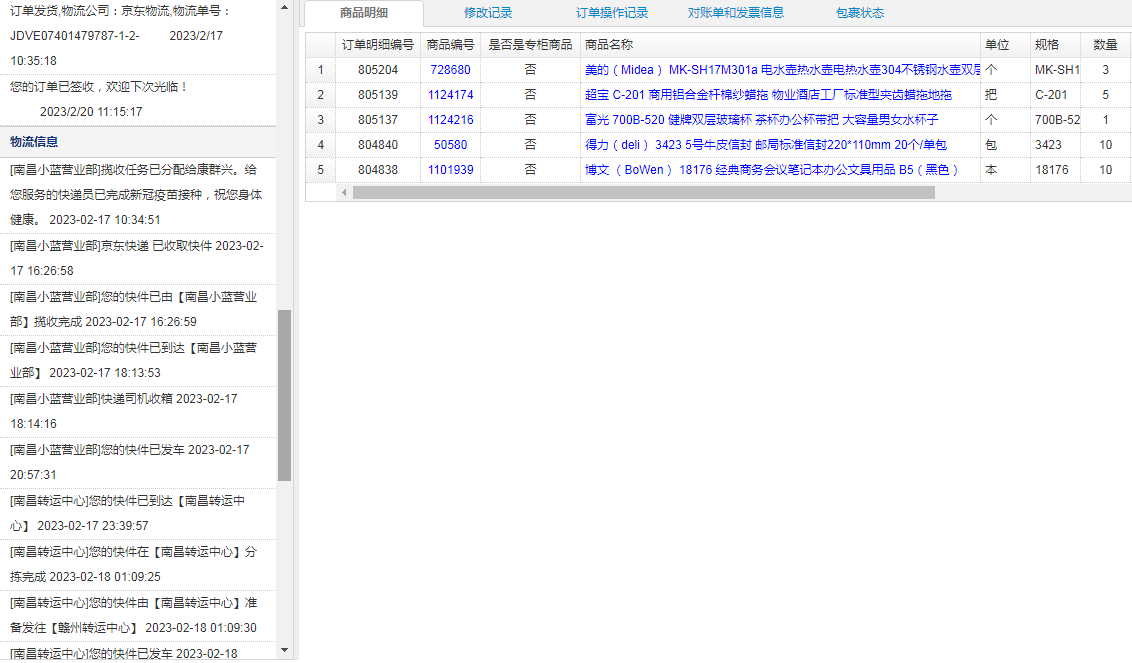The width and height of the screenshot is (1132, 663).
Task: Select row number 4 in product table
Action: (x=321, y=145)
